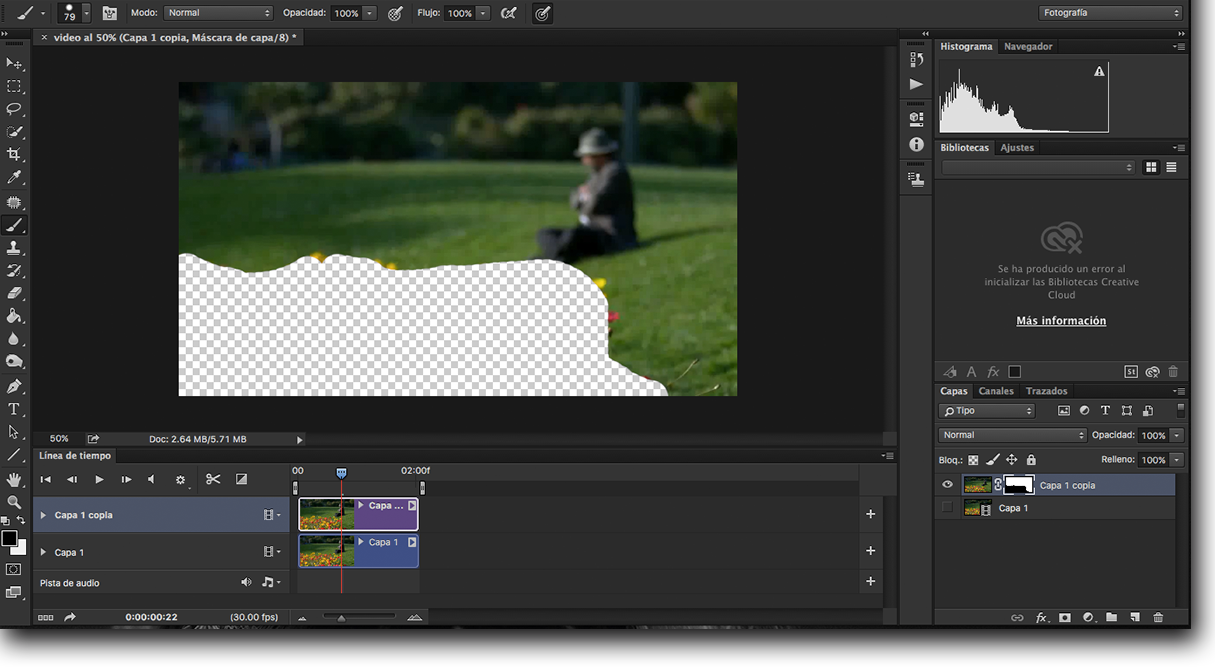Viewport: 1215px width, 670px height.
Task: Select the Lasso tool
Action: pyautogui.click(x=14, y=109)
